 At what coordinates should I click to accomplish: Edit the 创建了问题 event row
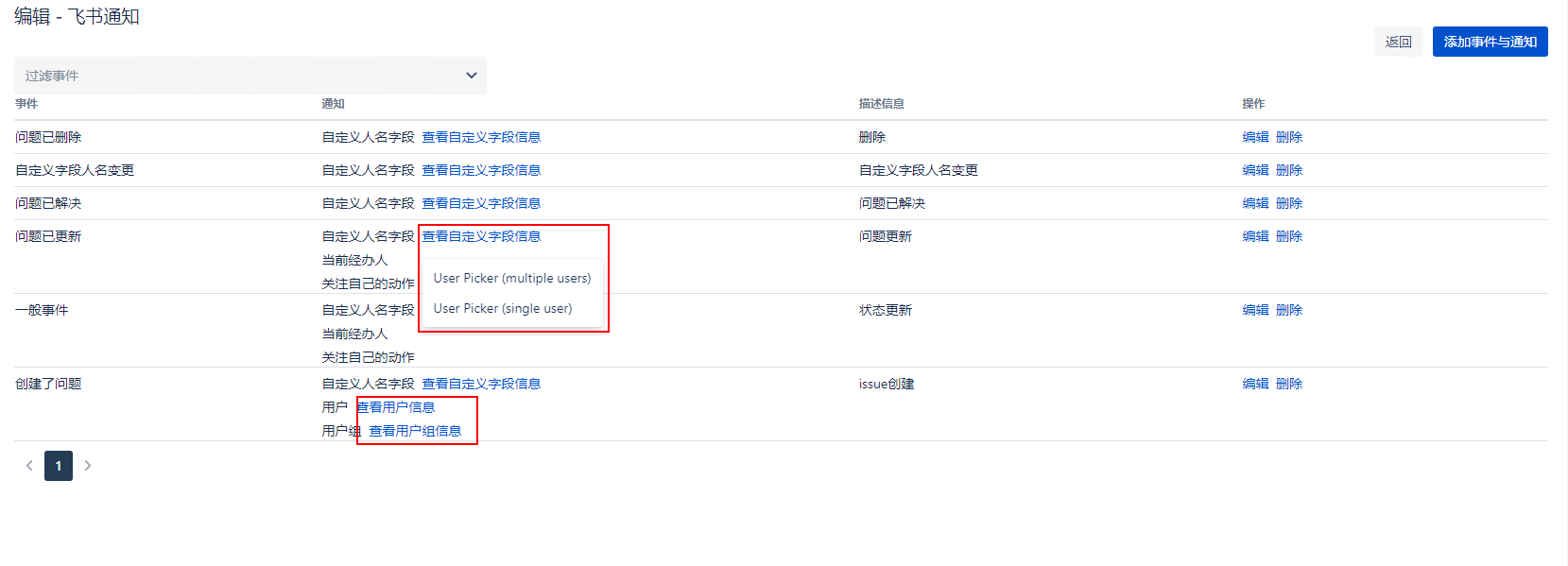pyautogui.click(x=1255, y=384)
